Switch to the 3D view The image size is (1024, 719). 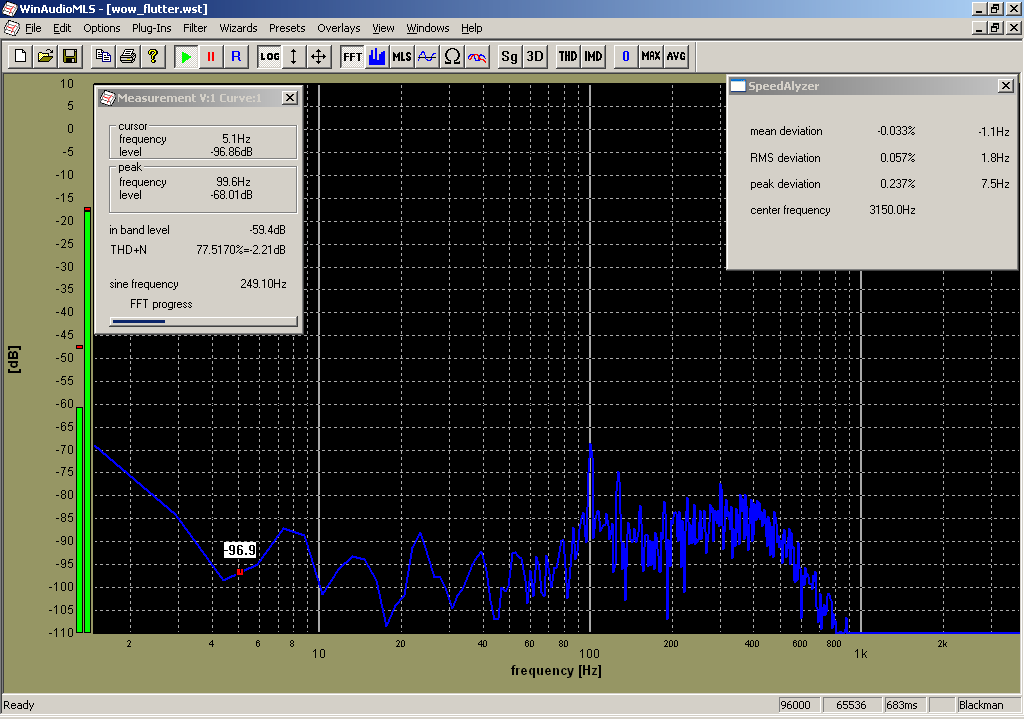[535, 57]
